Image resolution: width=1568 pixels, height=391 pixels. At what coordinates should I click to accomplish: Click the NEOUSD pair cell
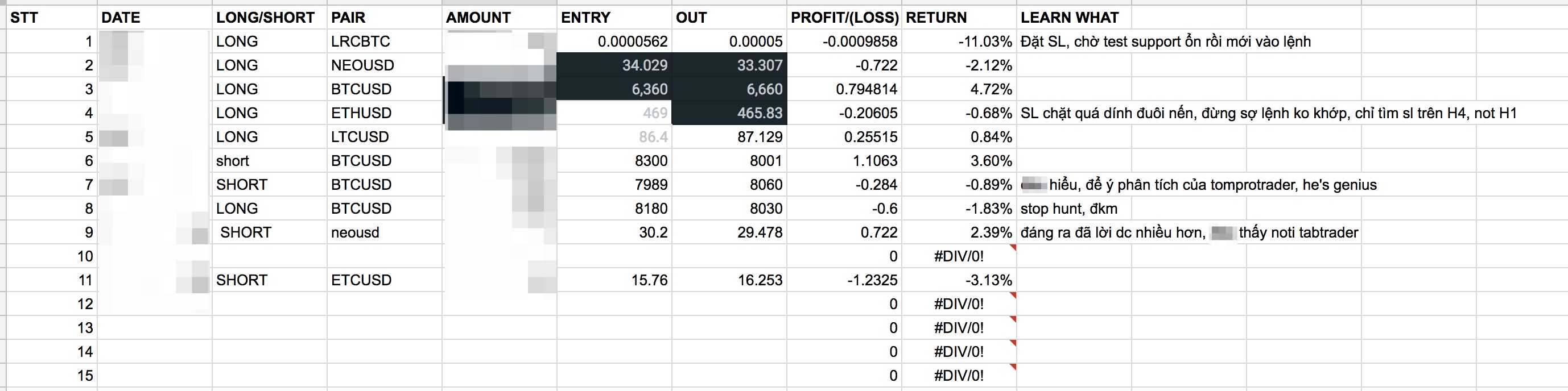coord(363,65)
